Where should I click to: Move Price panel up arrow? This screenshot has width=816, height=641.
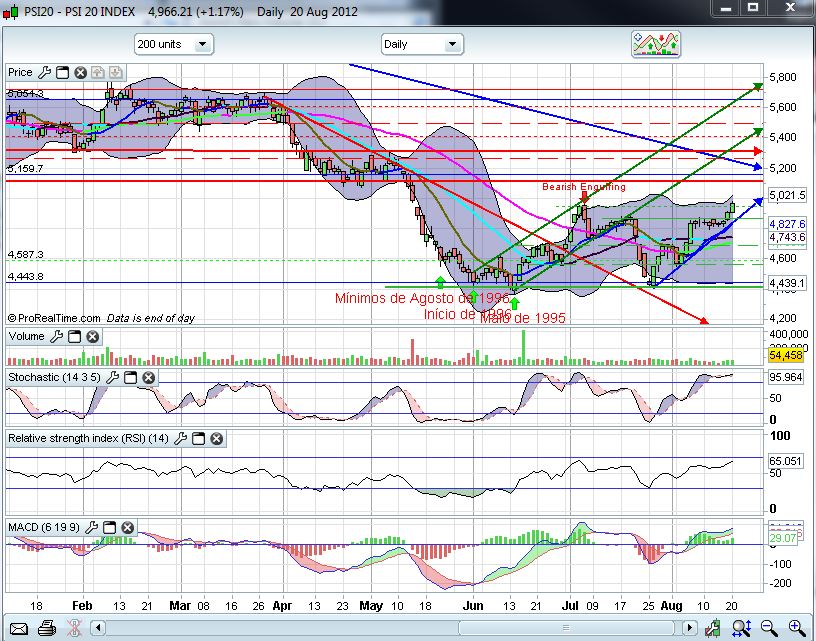click(x=98, y=73)
